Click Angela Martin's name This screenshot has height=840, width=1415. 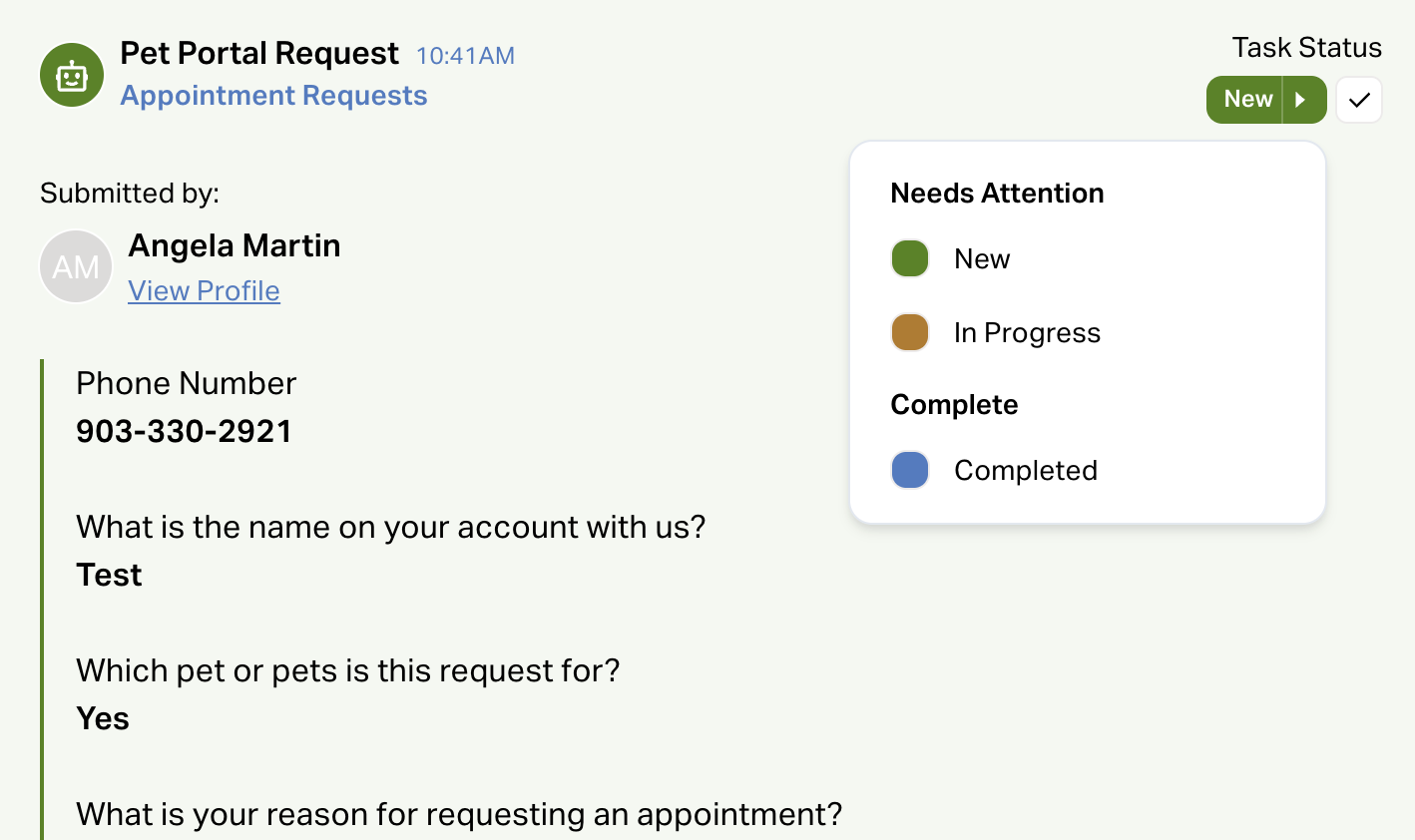[235, 245]
